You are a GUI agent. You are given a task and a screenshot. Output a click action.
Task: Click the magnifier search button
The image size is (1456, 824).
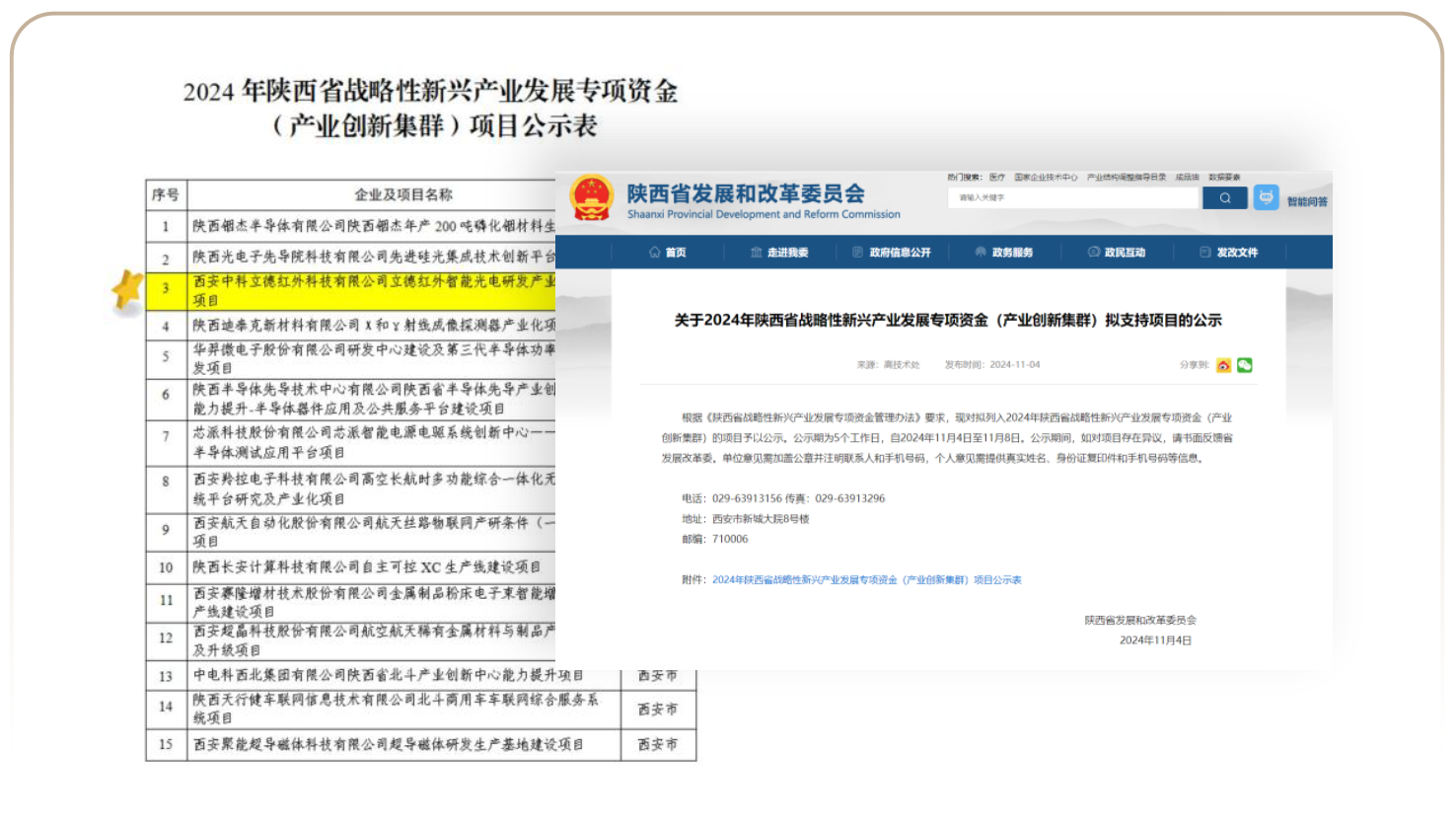1224,198
